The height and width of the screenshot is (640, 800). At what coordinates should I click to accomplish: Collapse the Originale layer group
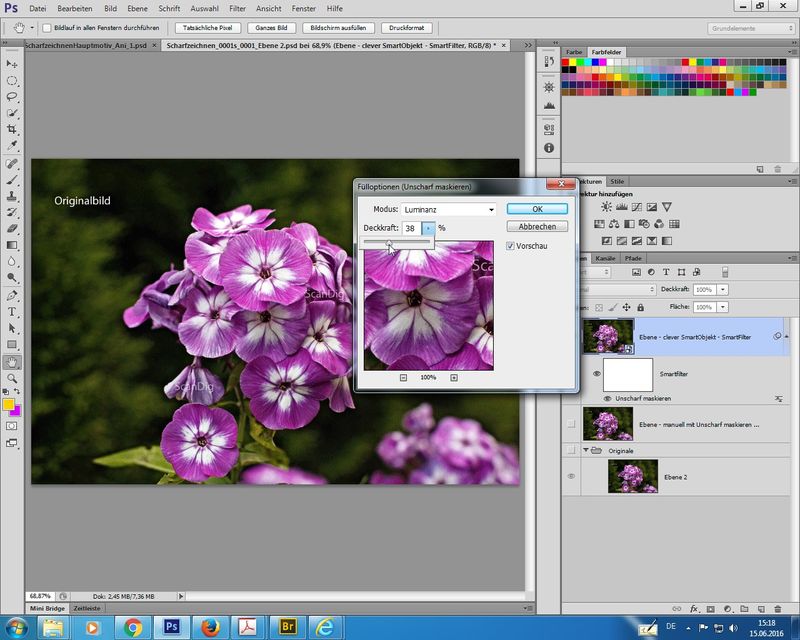tap(587, 451)
